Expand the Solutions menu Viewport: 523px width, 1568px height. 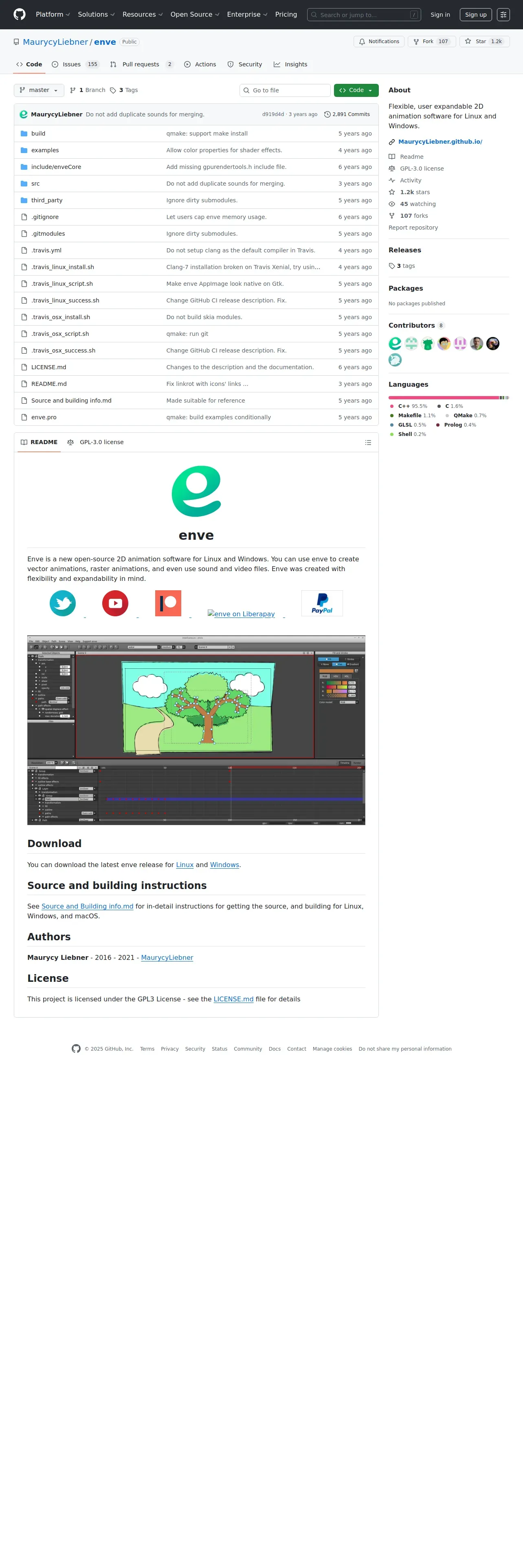(x=96, y=15)
